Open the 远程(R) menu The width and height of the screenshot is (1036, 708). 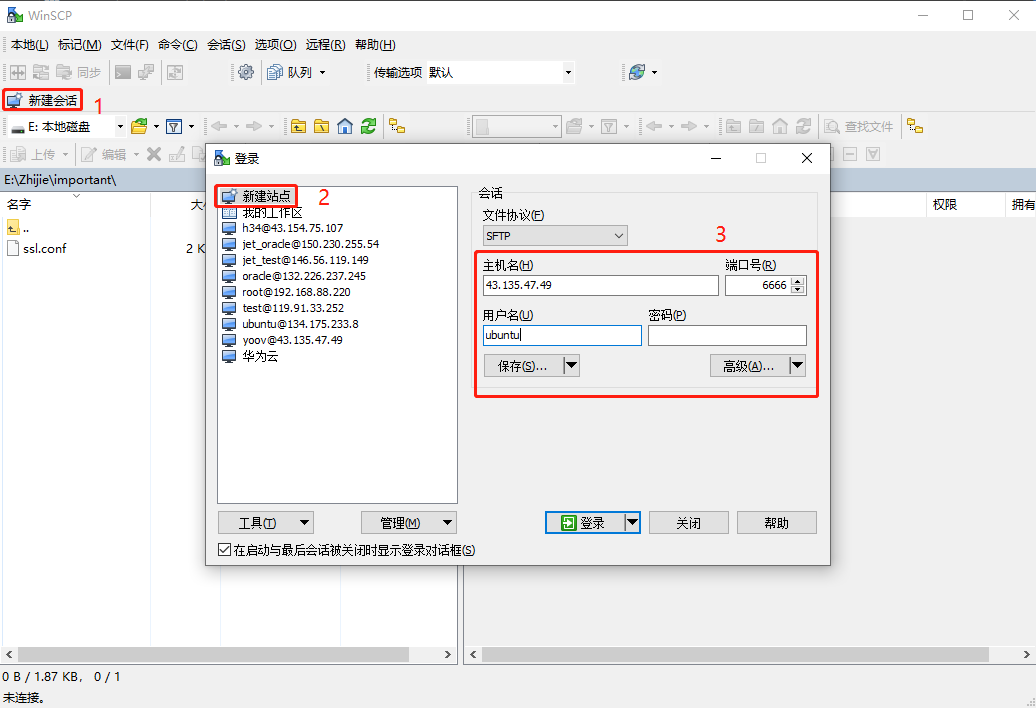point(325,45)
